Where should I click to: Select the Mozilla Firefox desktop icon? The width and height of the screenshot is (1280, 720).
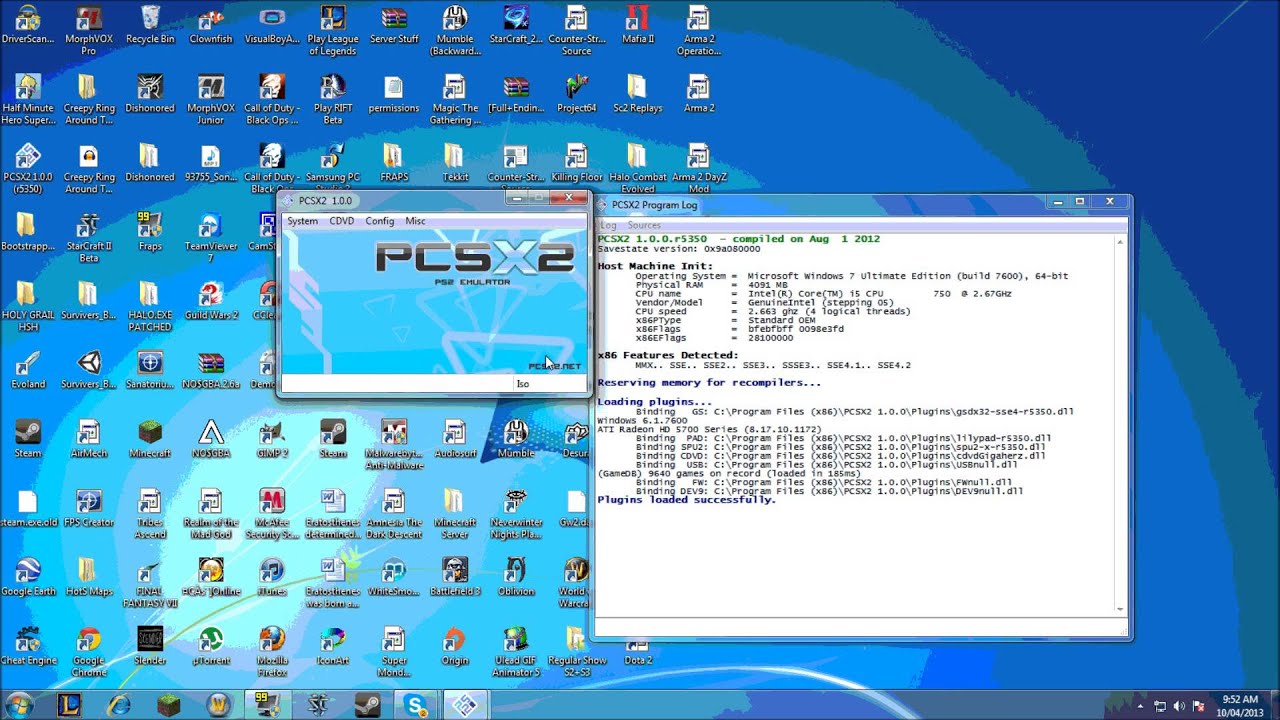pyautogui.click(x=271, y=650)
